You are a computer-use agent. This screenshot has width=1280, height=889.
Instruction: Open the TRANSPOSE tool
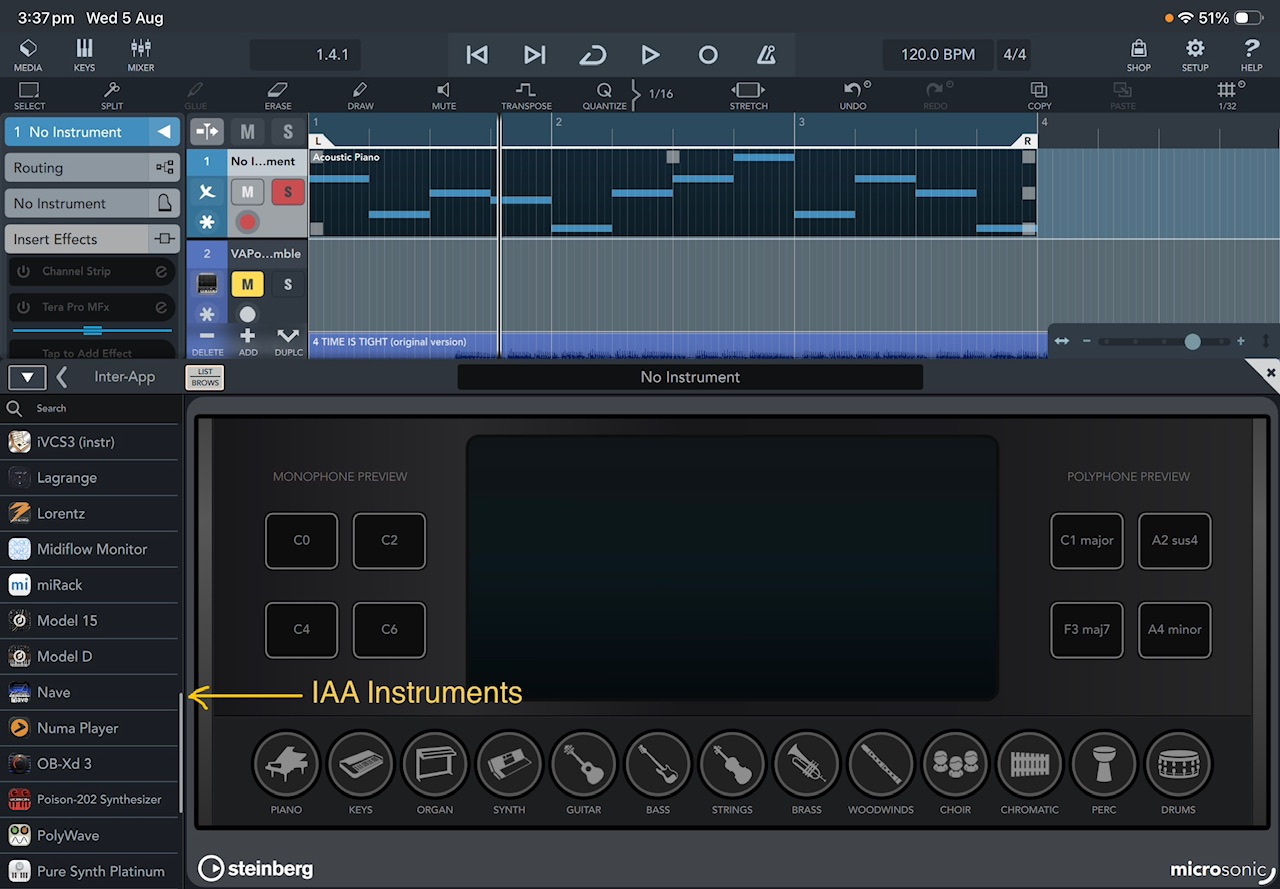tap(526, 95)
